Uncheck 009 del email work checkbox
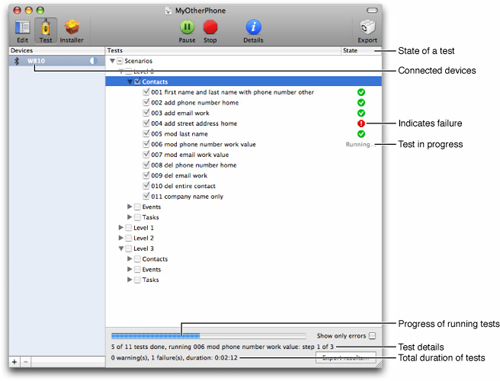The height and width of the screenshot is (381, 500). click(x=146, y=175)
